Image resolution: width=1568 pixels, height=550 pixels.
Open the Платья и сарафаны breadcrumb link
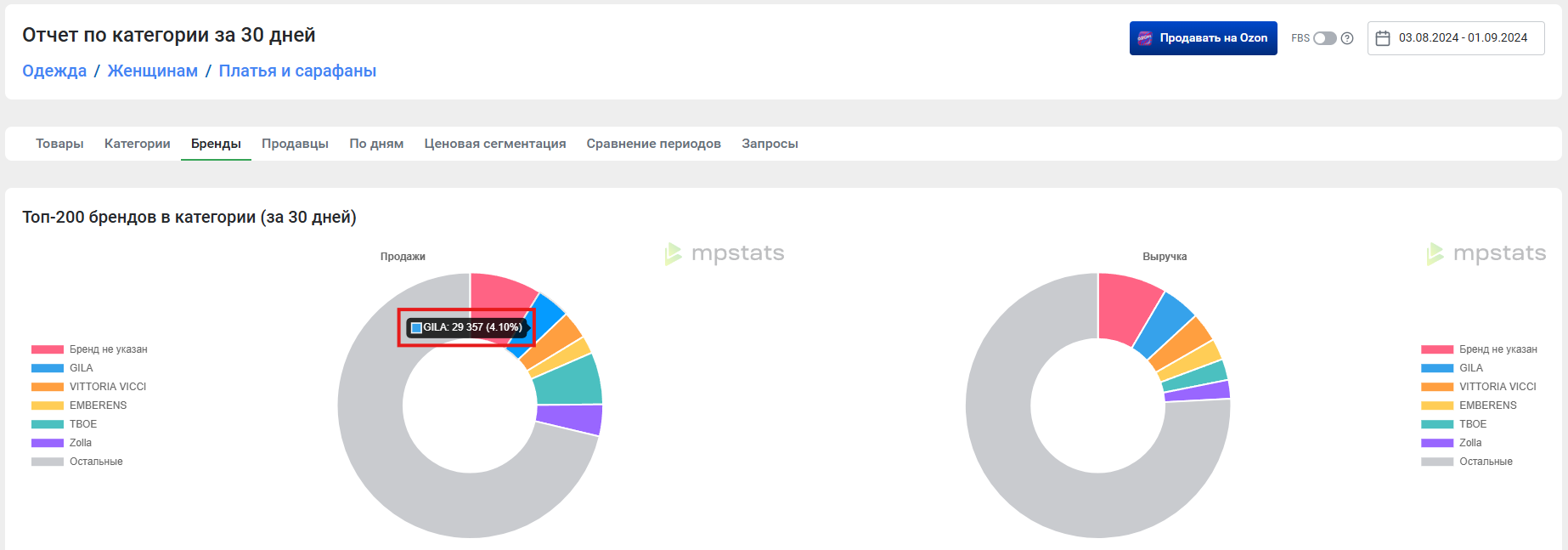click(x=297, y=71)
